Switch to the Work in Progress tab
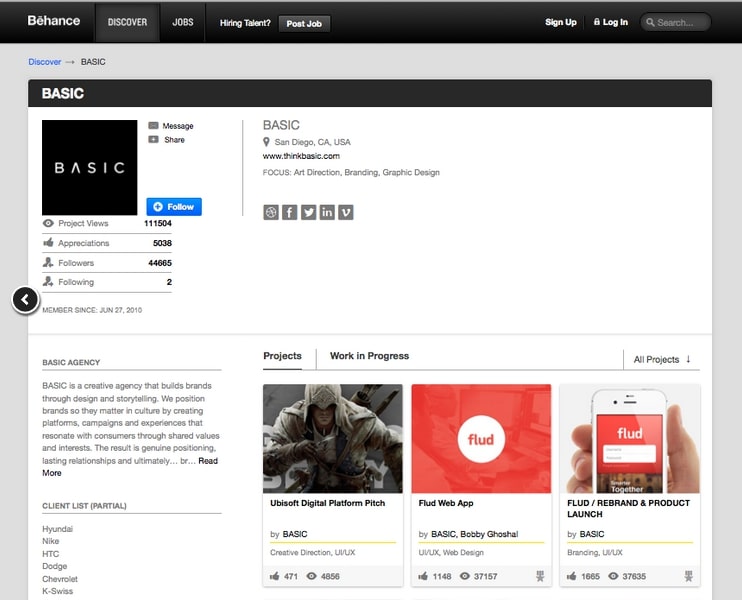The width and height of the screenshot is (742, 600). pos(369,356)
